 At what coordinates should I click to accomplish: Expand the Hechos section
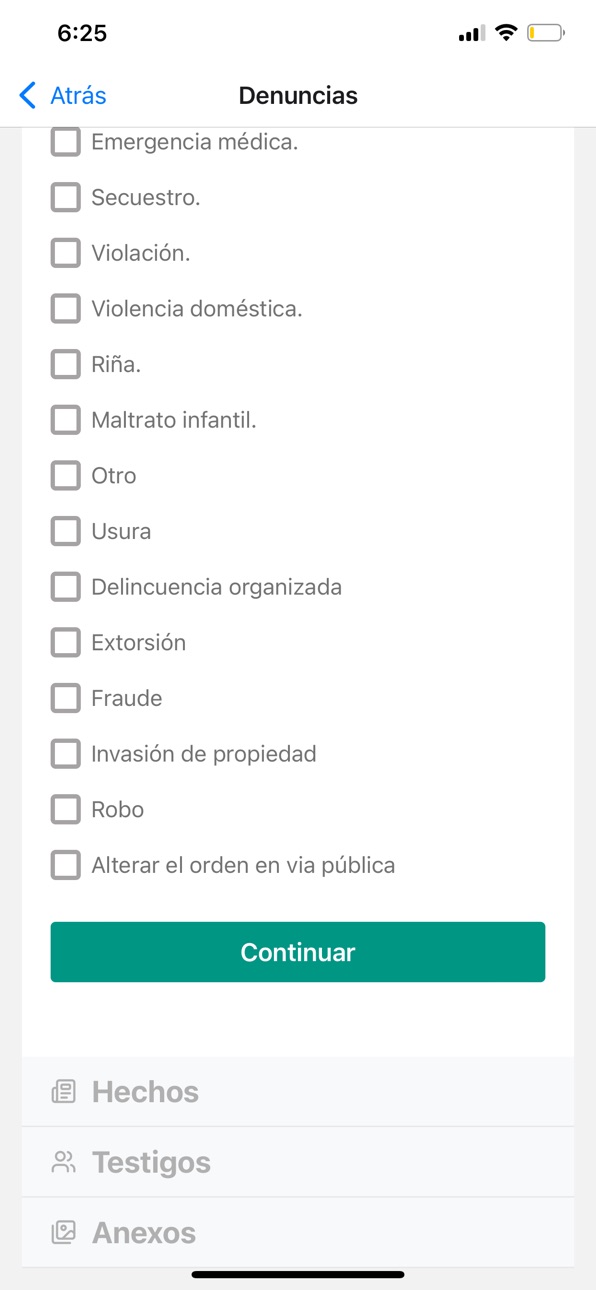pos(298,1092)
